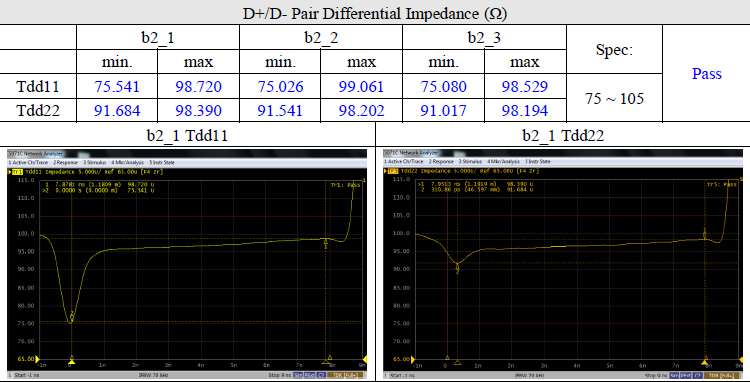Click marker 1 near 8n on Tdd22 plot
This screenshot has width=750, height=382.
pyautogui.click(x=705, y=234)
